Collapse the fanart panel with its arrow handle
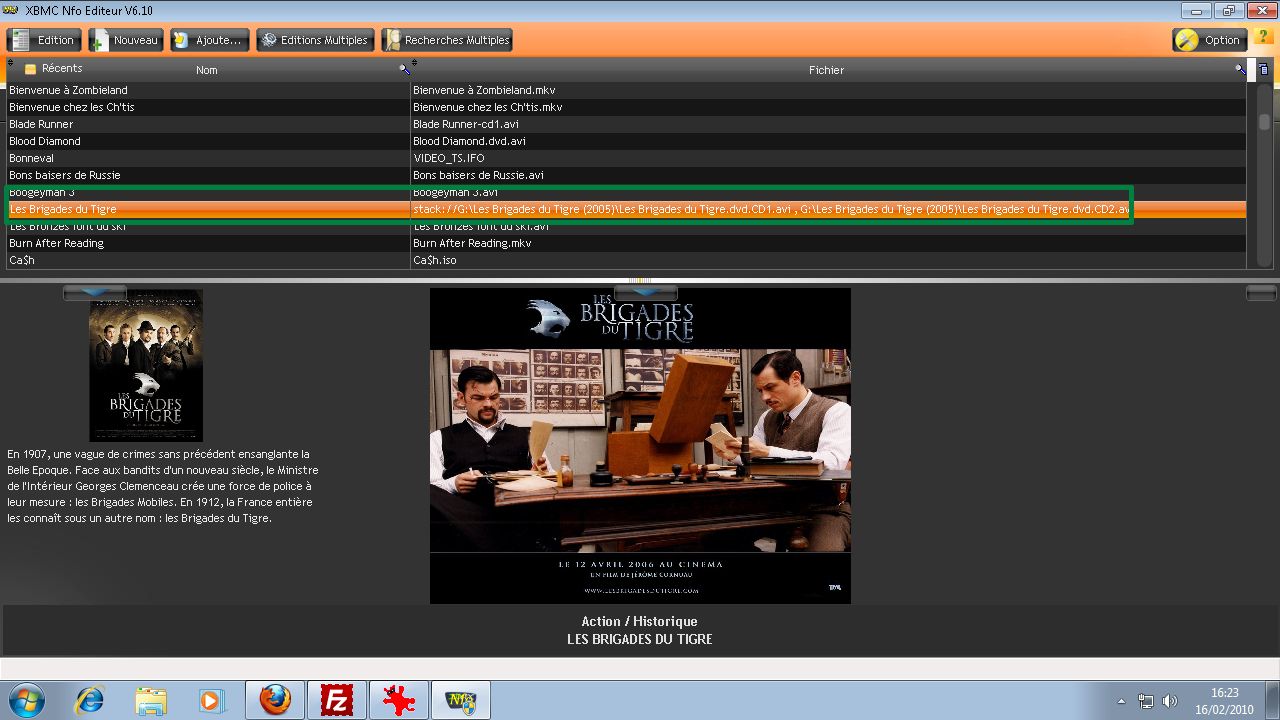 point(646,292)
